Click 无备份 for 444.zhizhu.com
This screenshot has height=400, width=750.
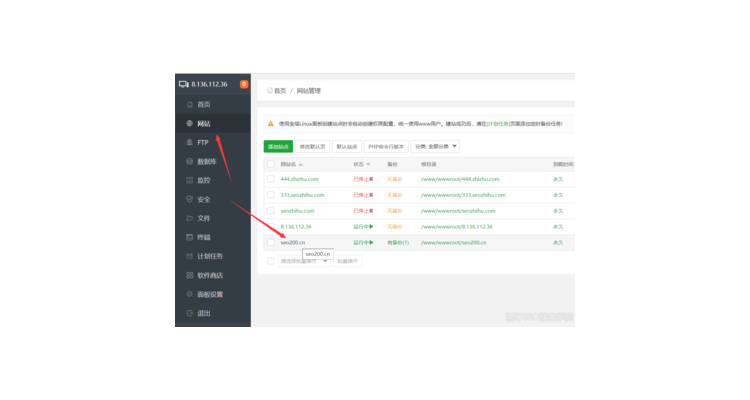[x=395, y=179]
